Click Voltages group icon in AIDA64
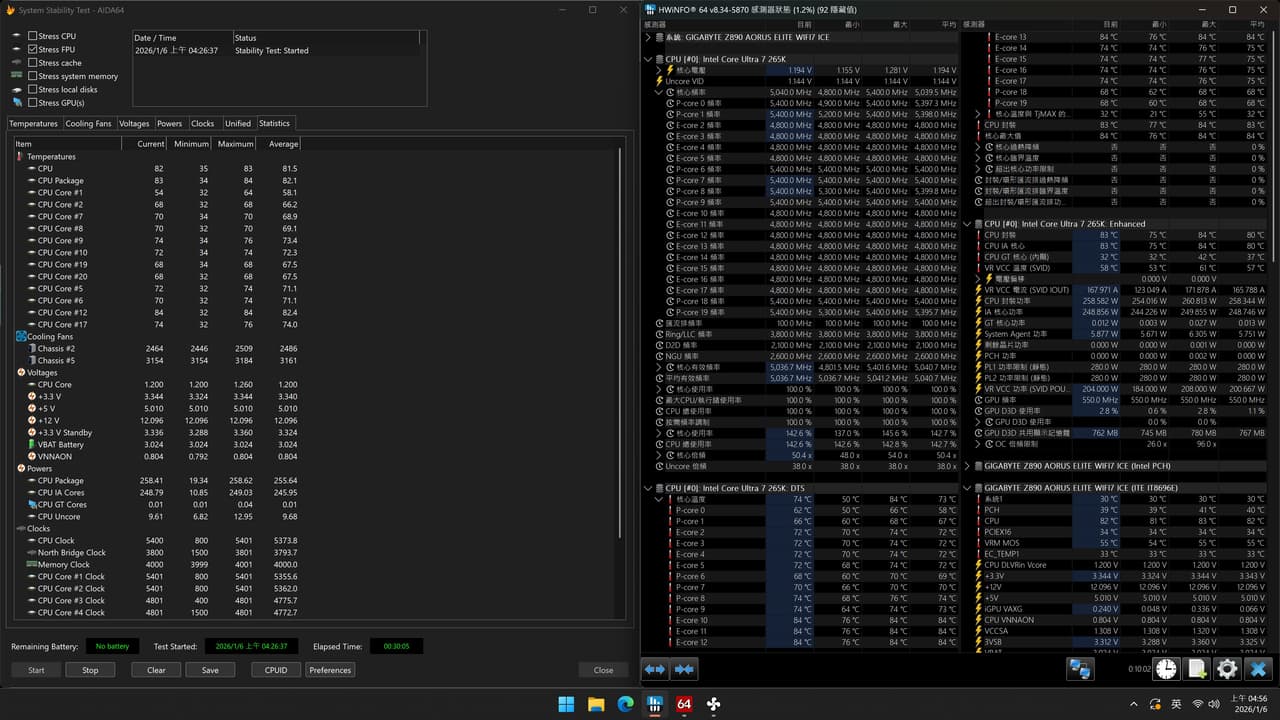The width and height of the screenshot is (1280, 720). tap(21, 373)
